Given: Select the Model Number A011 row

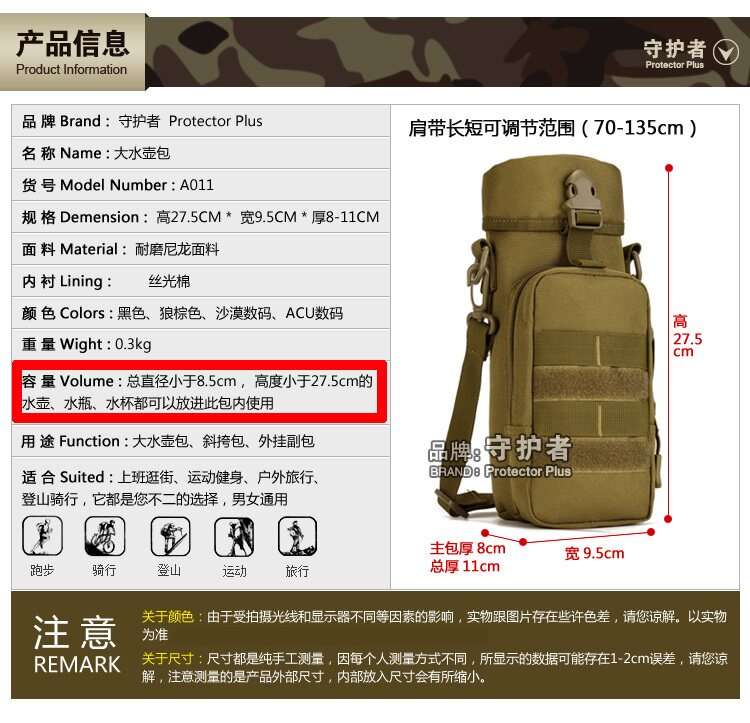Looking at the screenshot, I should [201, 185].
